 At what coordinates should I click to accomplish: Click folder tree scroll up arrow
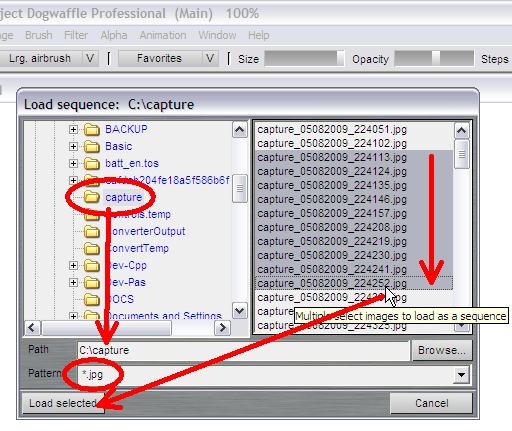(x=240, y=130)
